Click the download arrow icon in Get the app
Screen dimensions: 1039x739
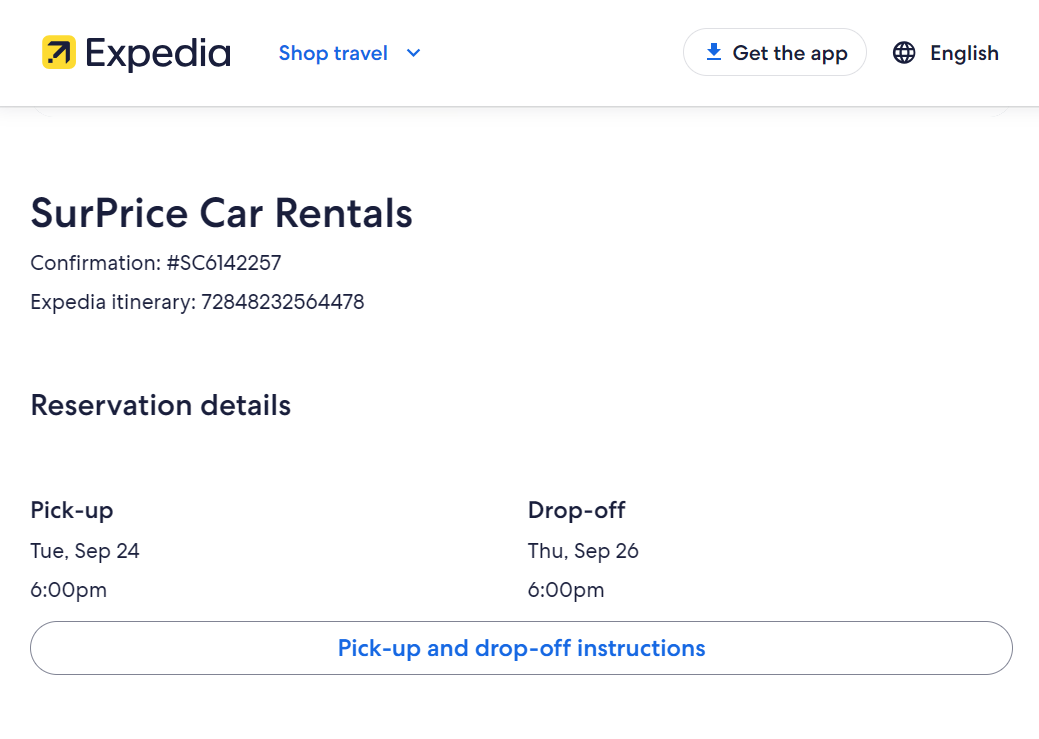pyautogui.click(x=713, y=52)
